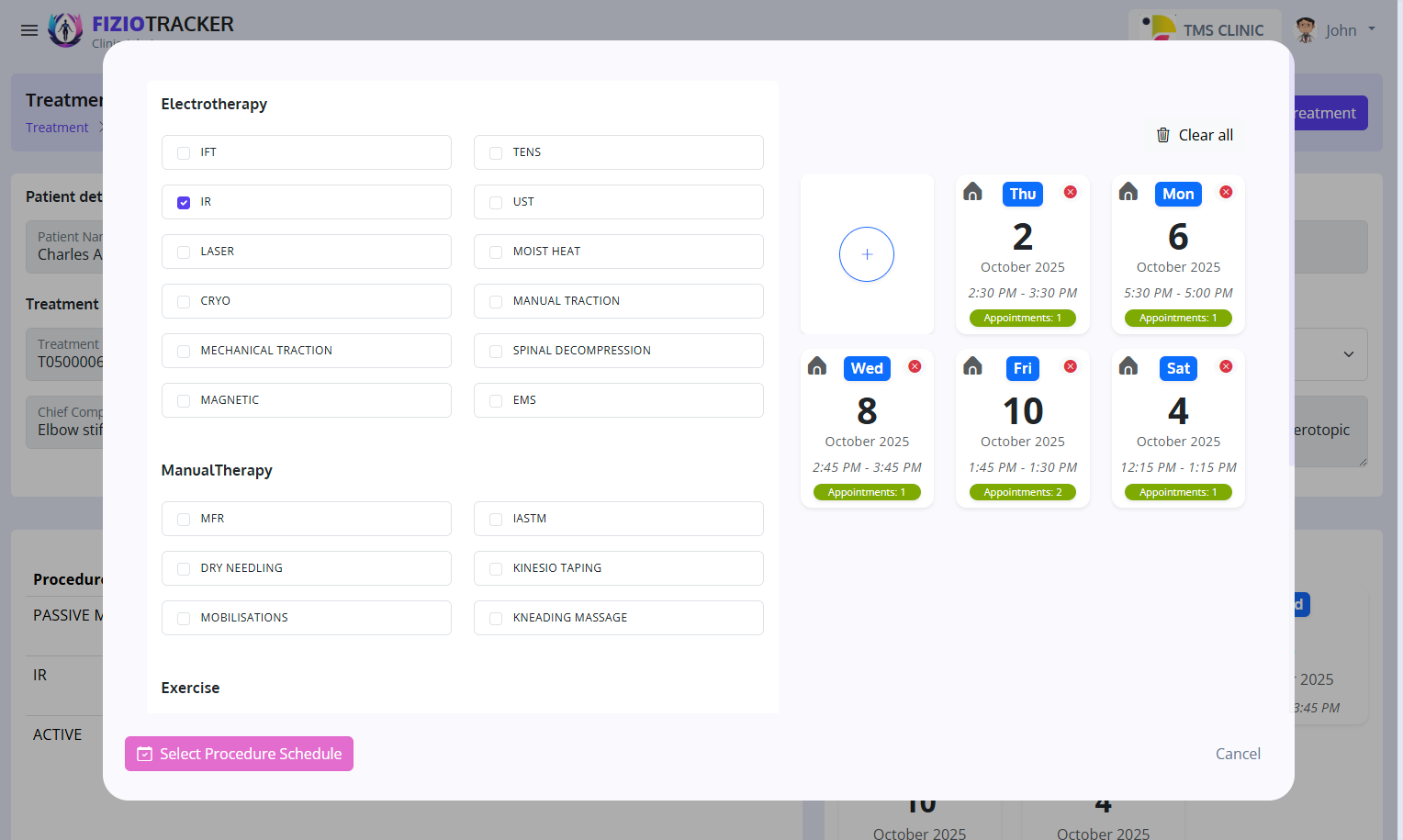Click the Appointments: 2 badge on Friday
The image size is (1403, 840).
point(1022,493)
